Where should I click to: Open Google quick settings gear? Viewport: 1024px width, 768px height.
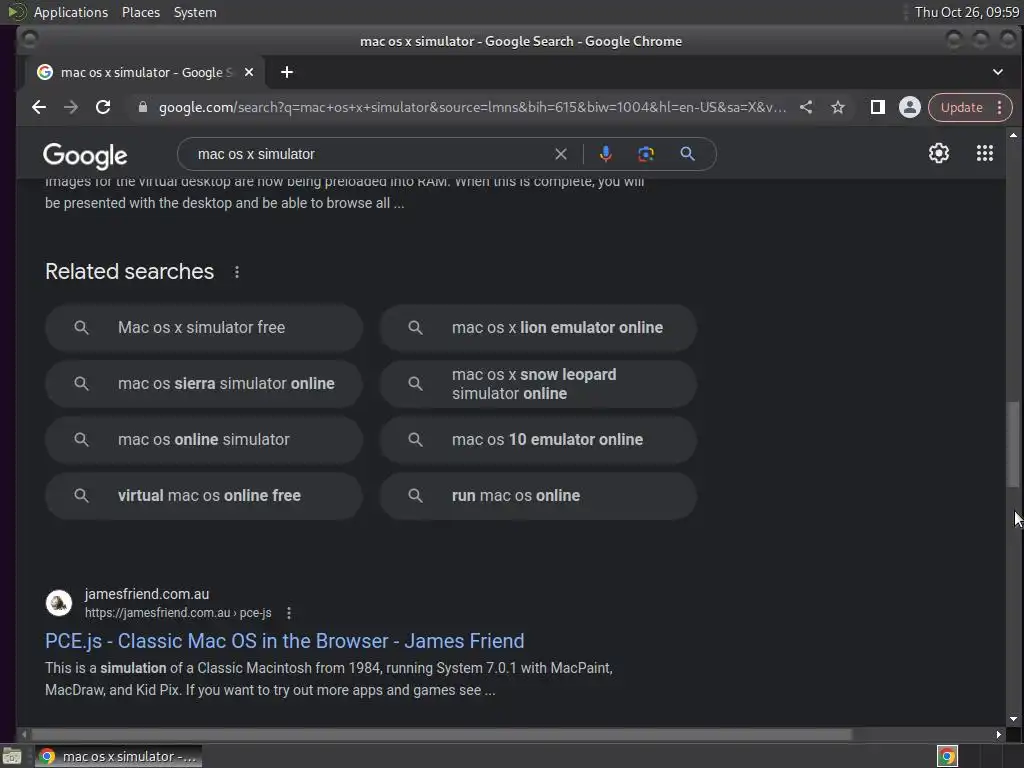(938, 153)
